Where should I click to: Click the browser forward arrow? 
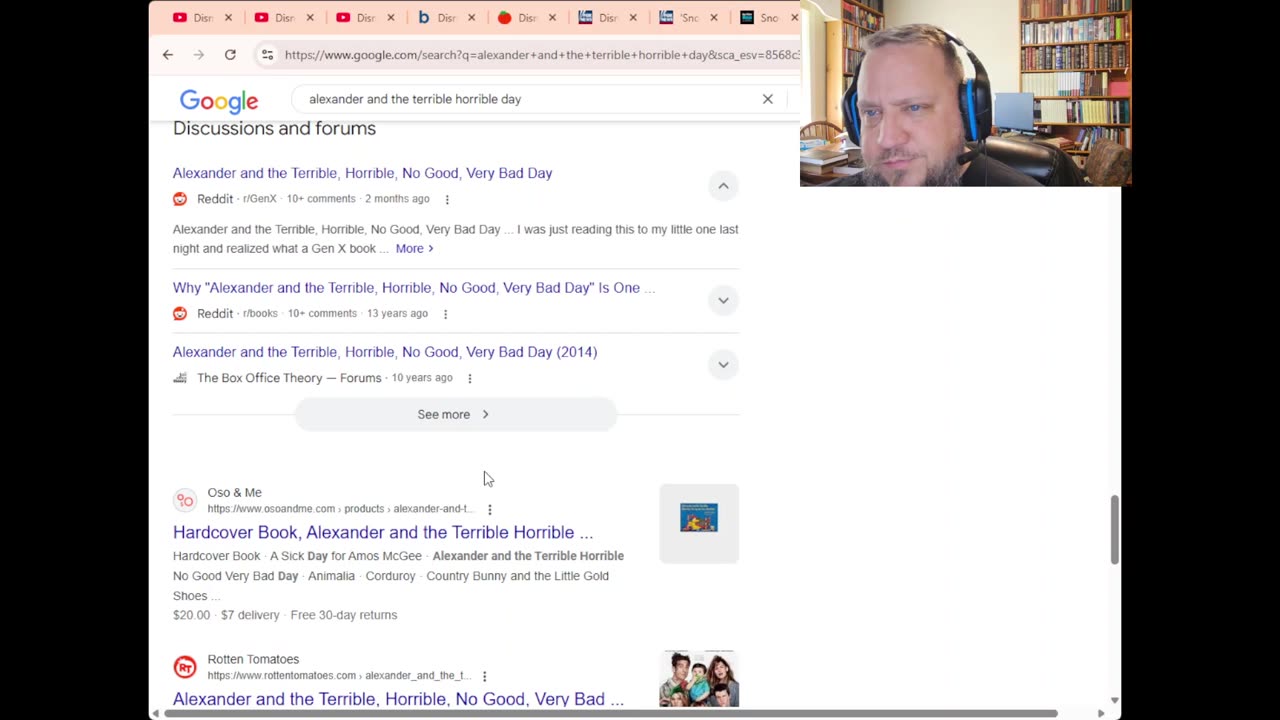[199, 55]
